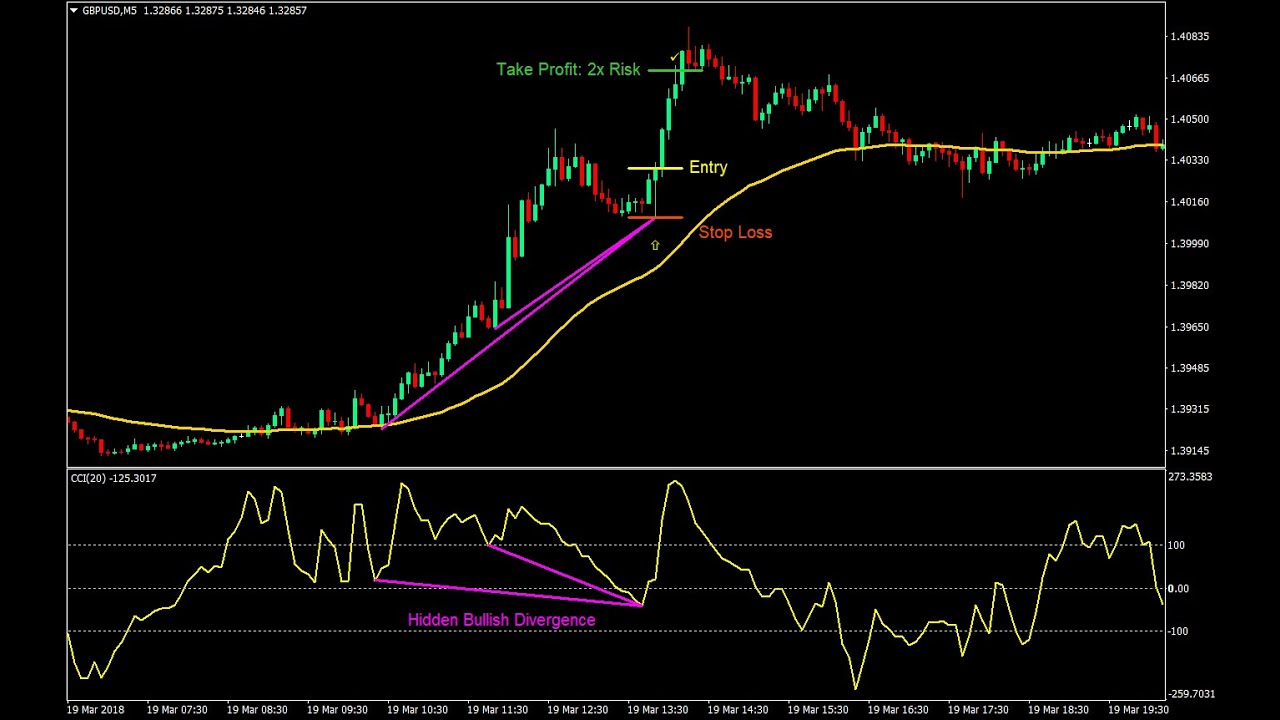The image size is (1280, 720).
Task: Click the '19 Mar 16:30' time label
Action: point(897,710)
